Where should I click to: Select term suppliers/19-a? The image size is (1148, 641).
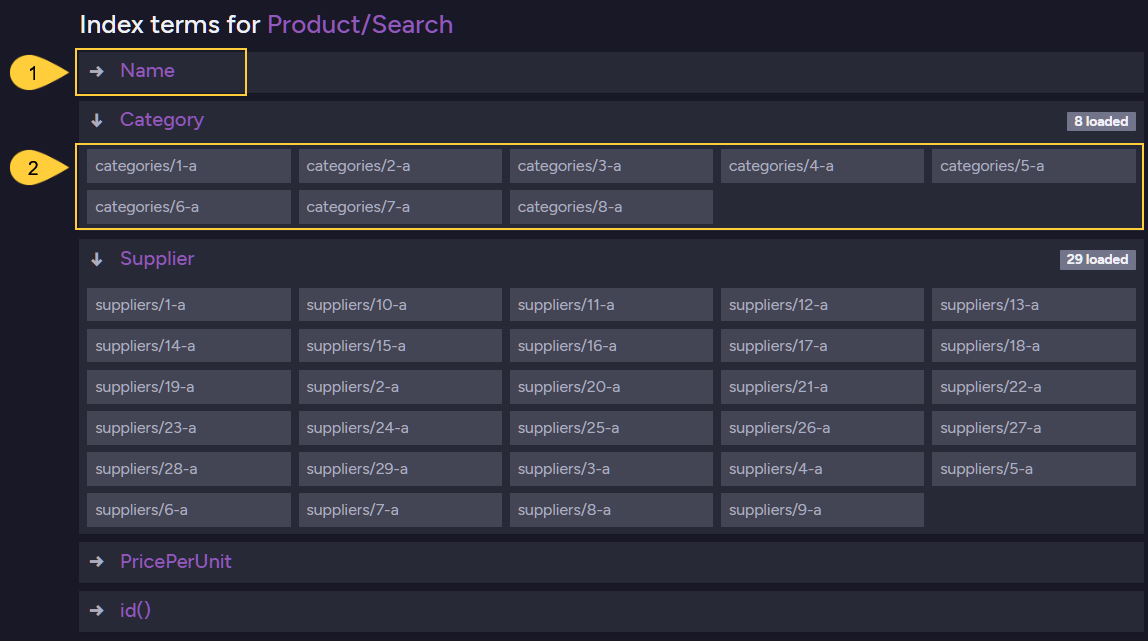(x=189, y=387)
